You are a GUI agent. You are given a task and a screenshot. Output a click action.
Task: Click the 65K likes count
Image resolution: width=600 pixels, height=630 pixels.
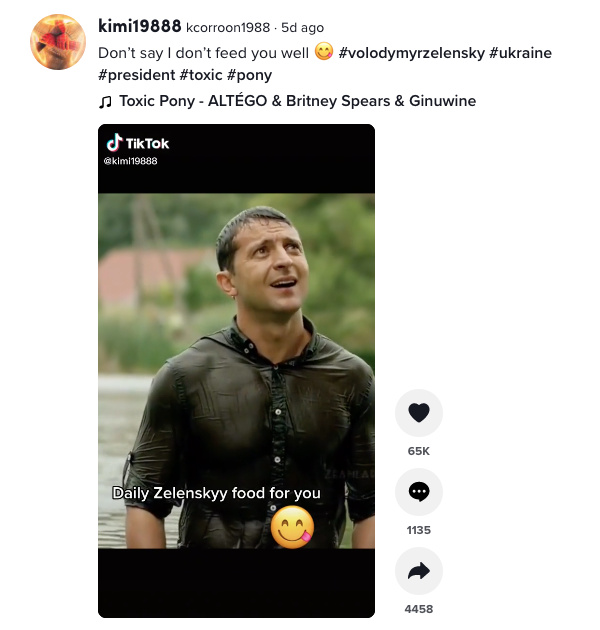tap(419, 451)
